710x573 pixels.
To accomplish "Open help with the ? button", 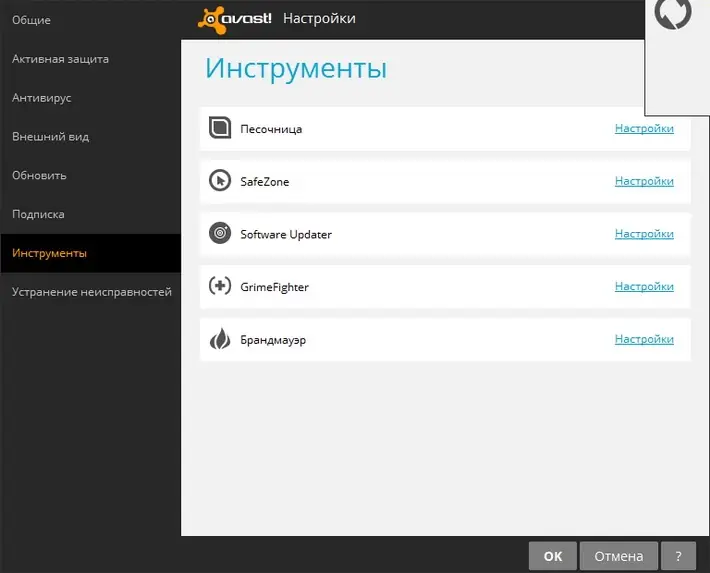I will point(678,556).
